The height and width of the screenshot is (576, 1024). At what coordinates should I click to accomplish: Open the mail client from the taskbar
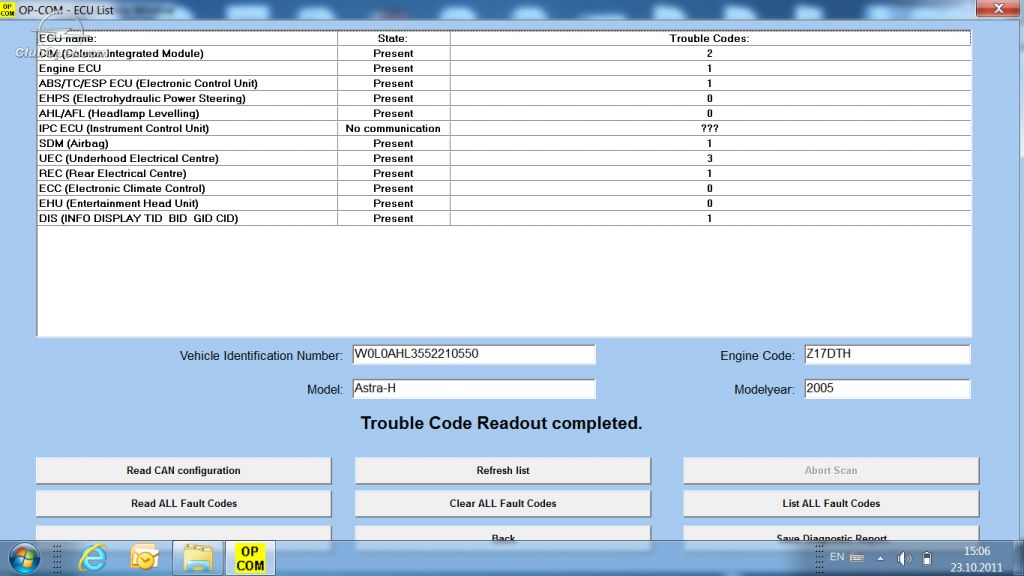[144, 558]
